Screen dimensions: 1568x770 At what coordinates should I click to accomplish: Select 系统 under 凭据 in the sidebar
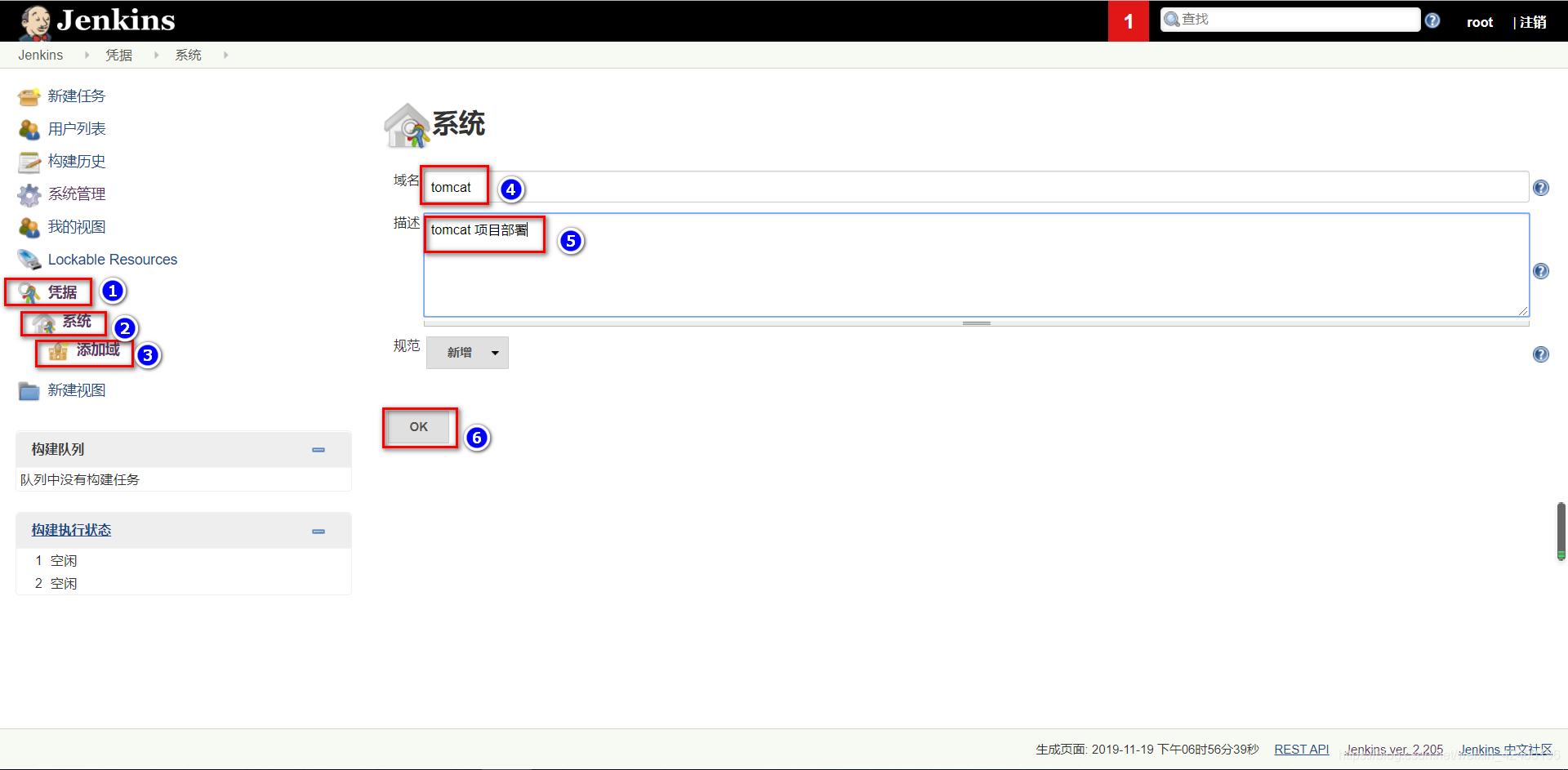click(77, 321)
